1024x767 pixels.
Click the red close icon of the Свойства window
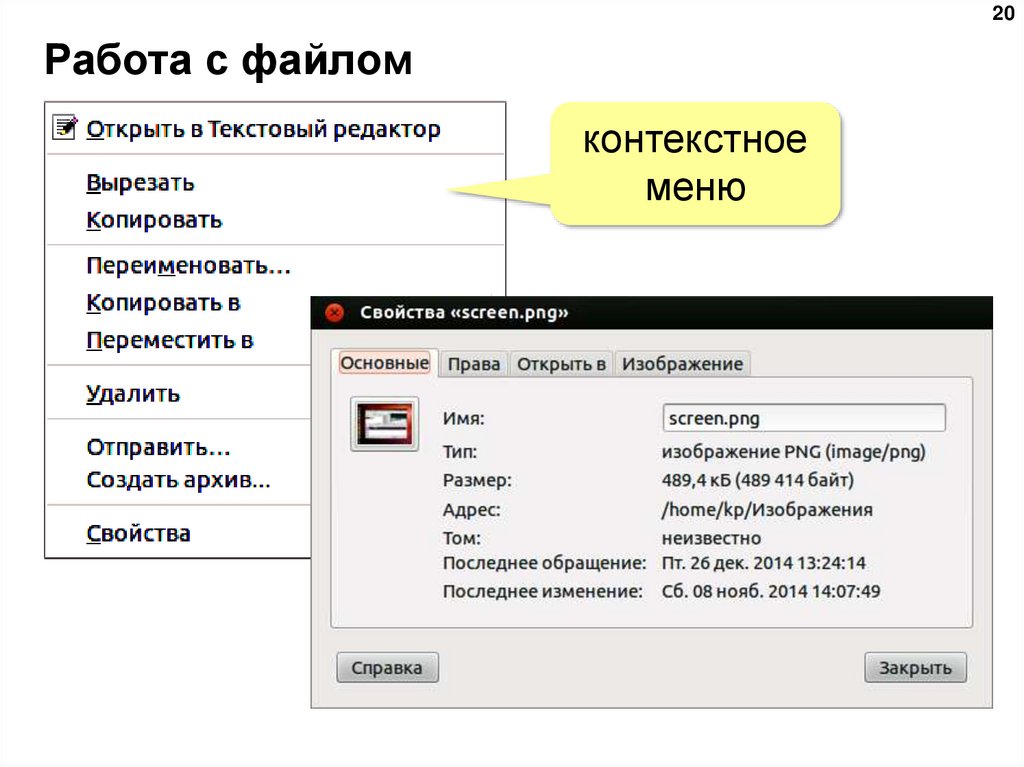335,312
